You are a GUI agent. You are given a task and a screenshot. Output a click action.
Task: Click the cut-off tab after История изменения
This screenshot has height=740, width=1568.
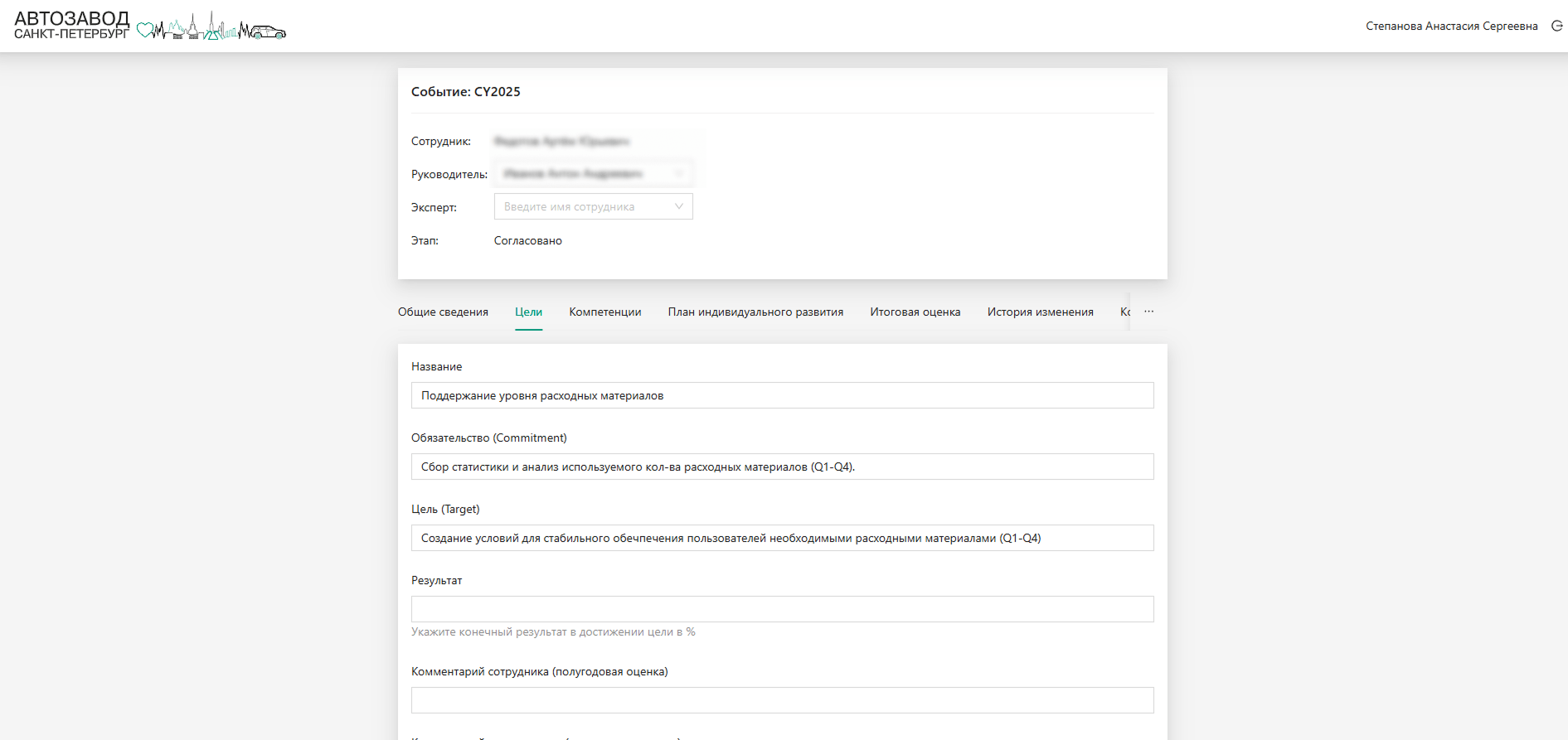pos(1124,312)
